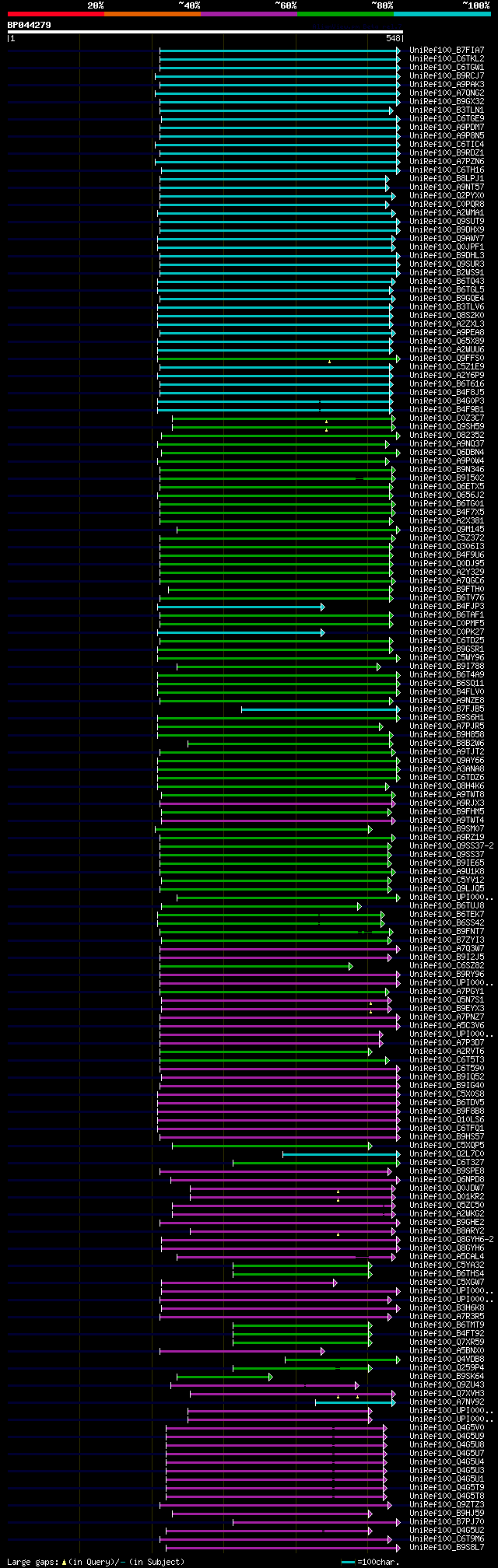Select the UniRef100_Q65X89 label
The image size is (498, 1568).
[447, 341]
